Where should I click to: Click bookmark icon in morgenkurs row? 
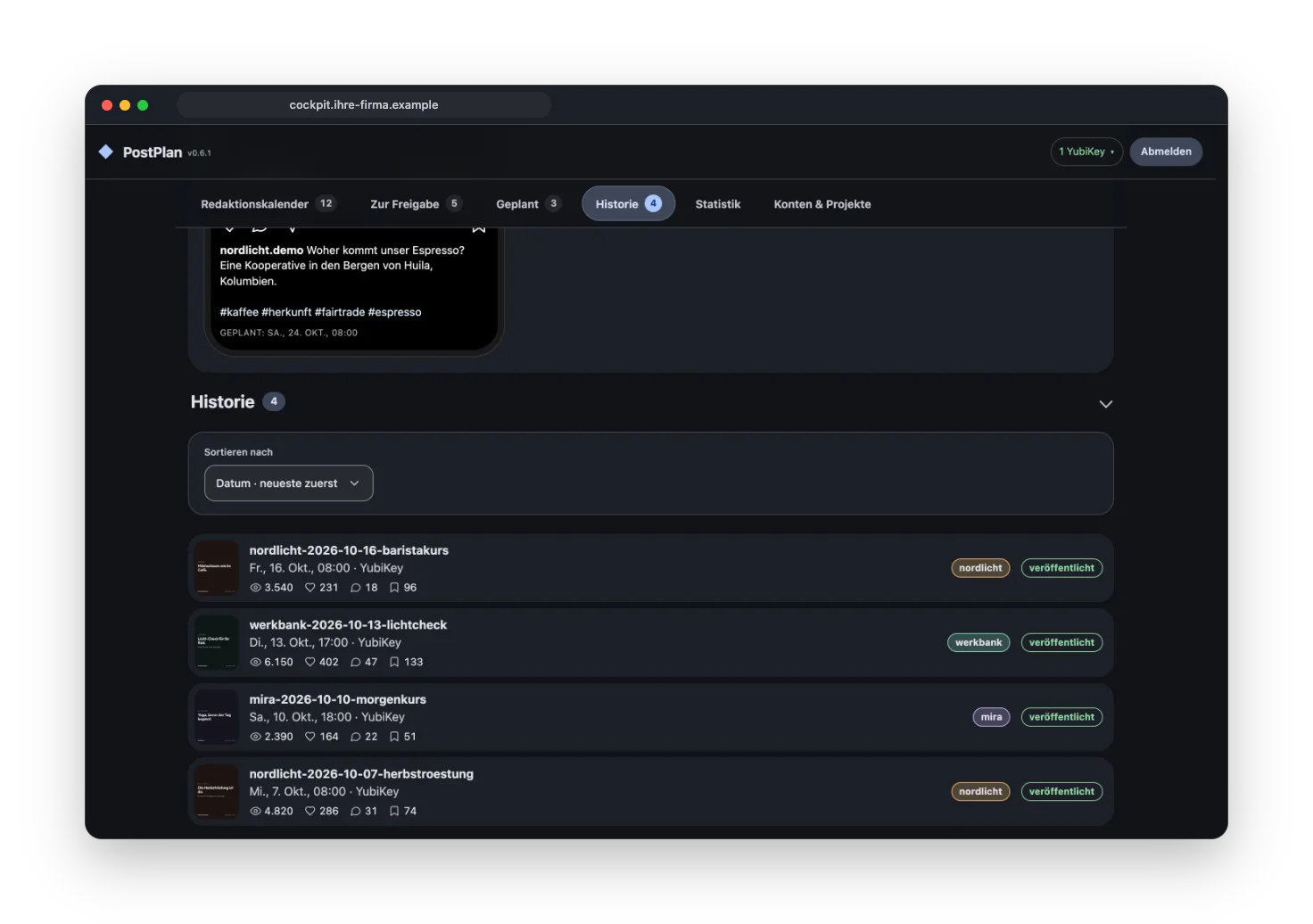pyautogui.click(x=394, y=737)
